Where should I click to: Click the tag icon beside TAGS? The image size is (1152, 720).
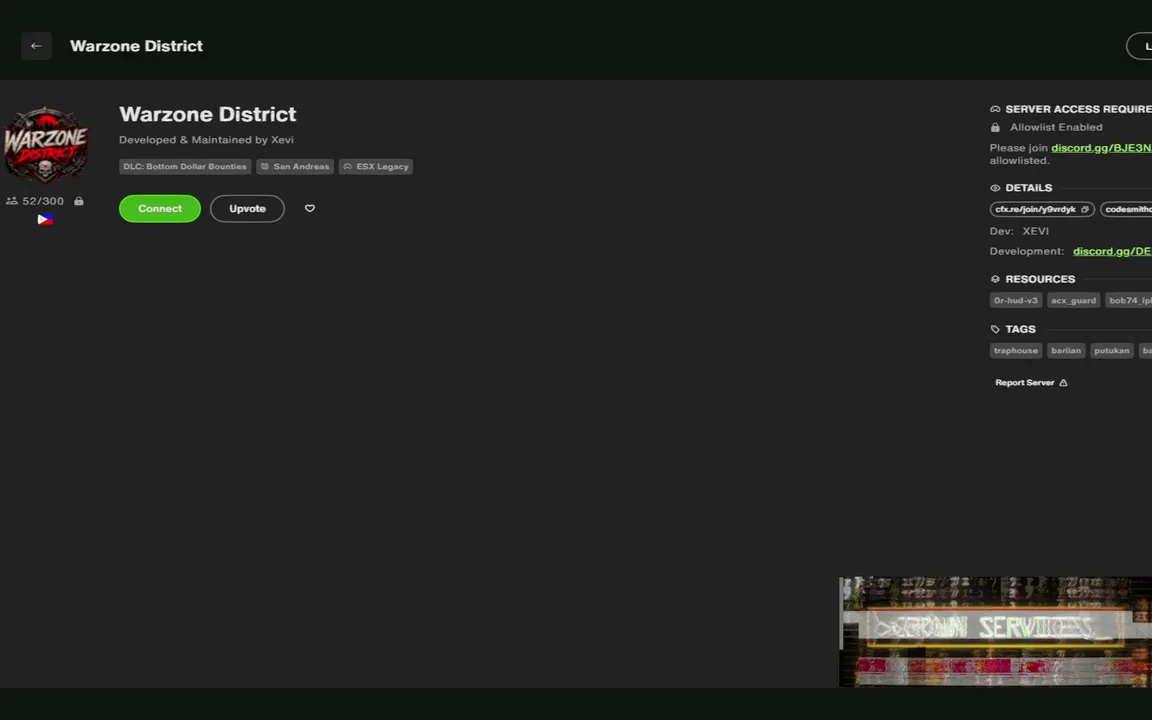pyautogui.click(x=996, y=329)
